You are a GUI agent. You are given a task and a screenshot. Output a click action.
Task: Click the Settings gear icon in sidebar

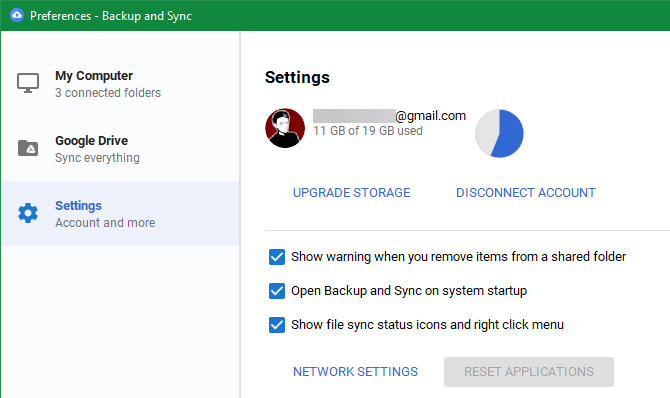(x=28, y=213)
